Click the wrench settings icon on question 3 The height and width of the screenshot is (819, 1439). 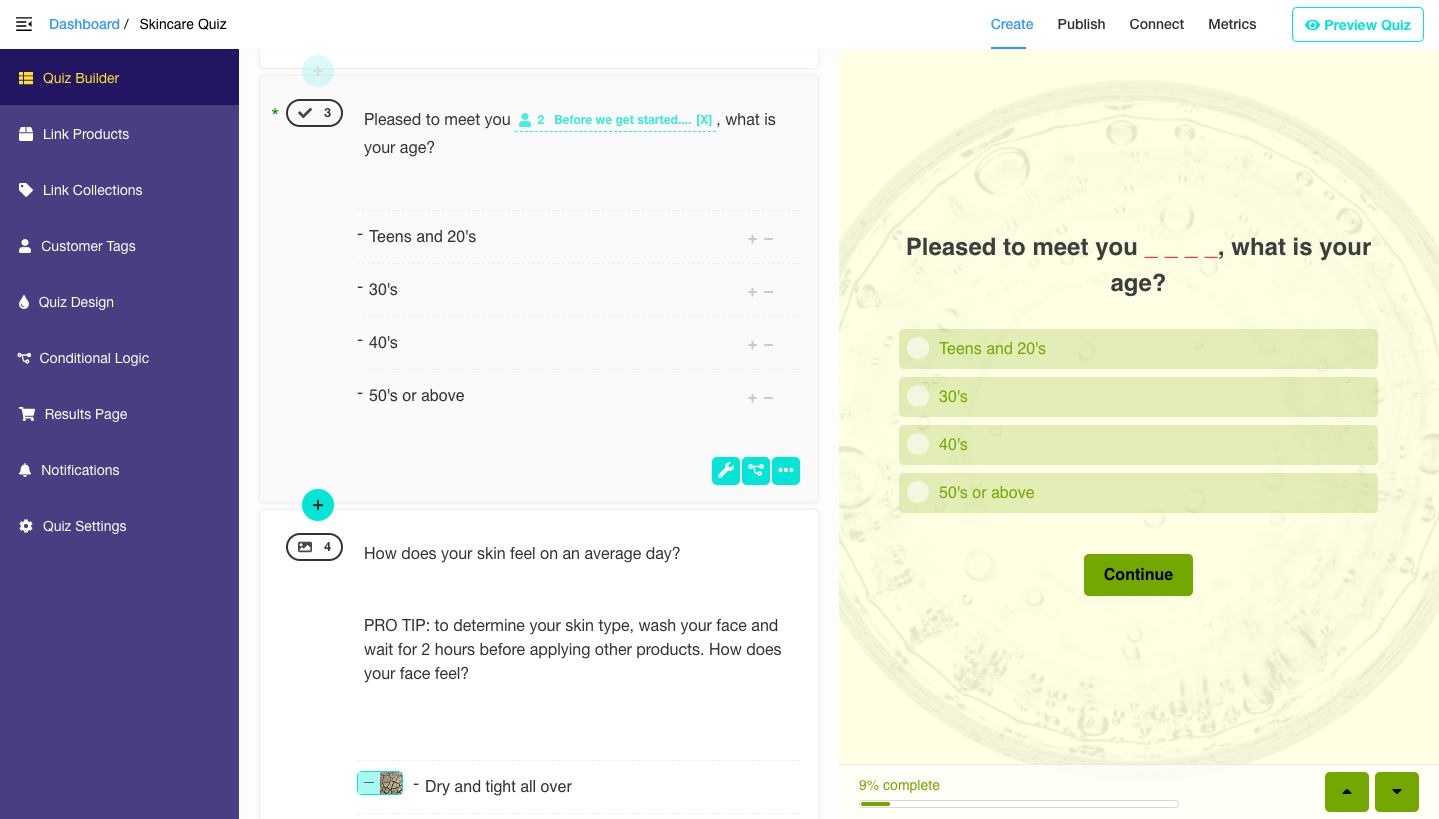coord(725,470)
